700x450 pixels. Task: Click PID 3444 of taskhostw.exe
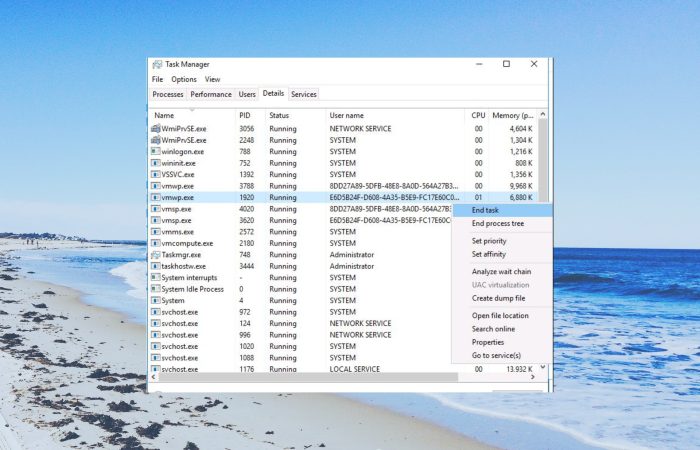pos(246,266)
